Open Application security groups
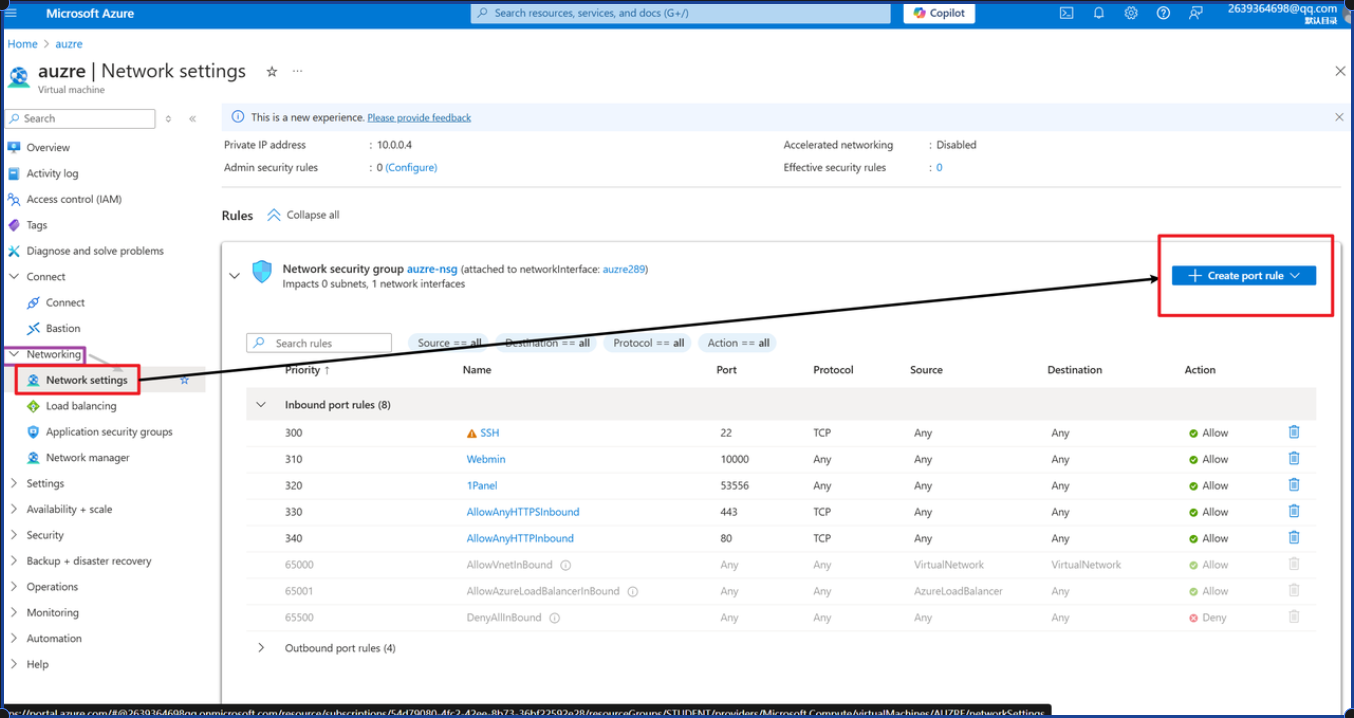 tap(109, 432)
